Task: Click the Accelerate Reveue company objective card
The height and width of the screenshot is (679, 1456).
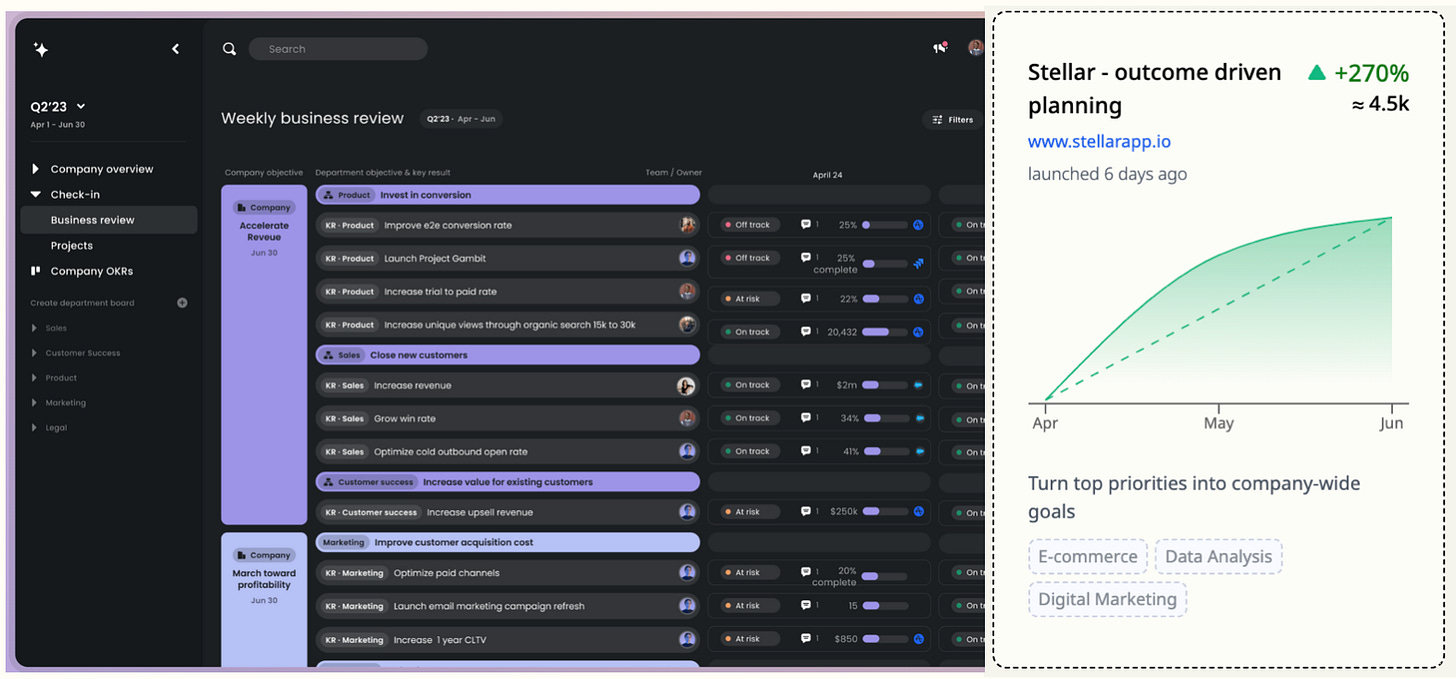Action: tap(264, 355)
